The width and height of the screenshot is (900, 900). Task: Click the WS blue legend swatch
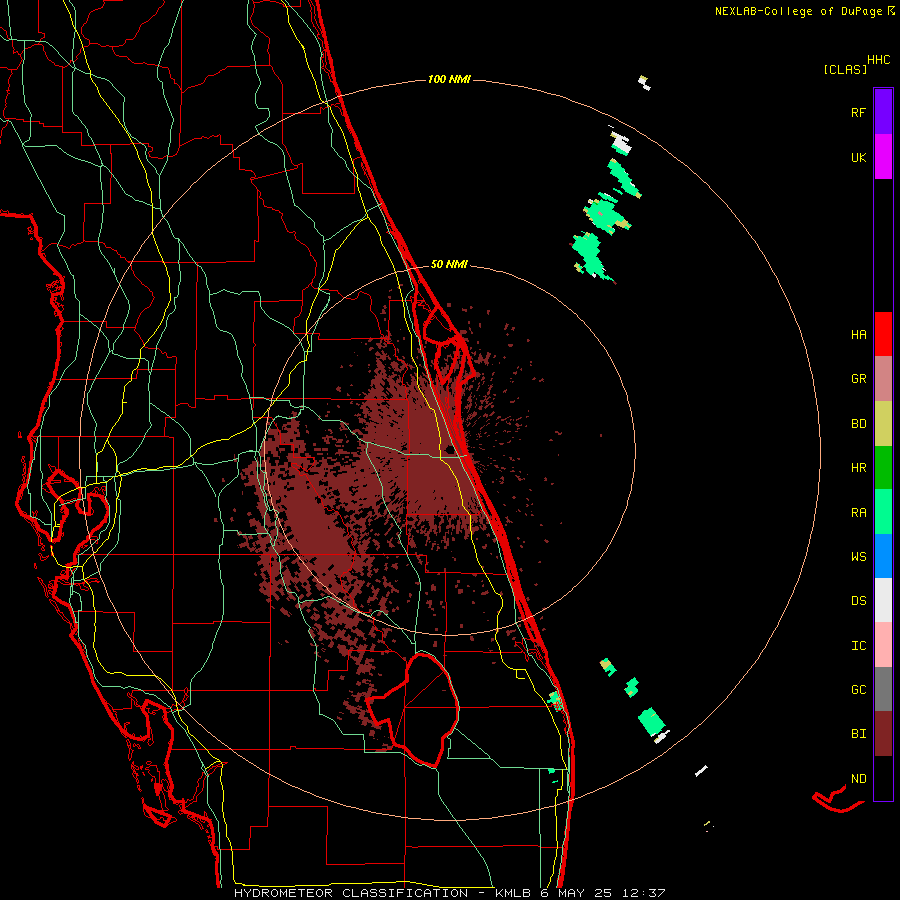click(x=883, y=556)
